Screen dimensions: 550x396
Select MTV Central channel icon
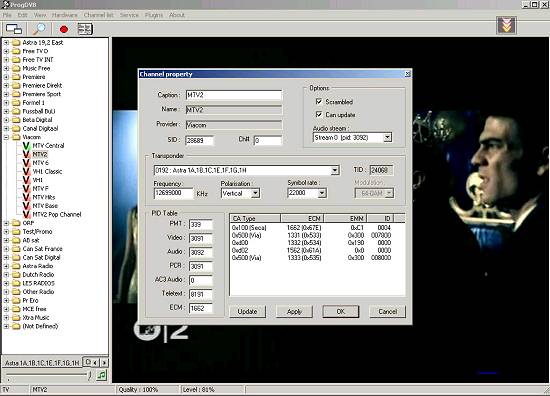pos(26,146)
